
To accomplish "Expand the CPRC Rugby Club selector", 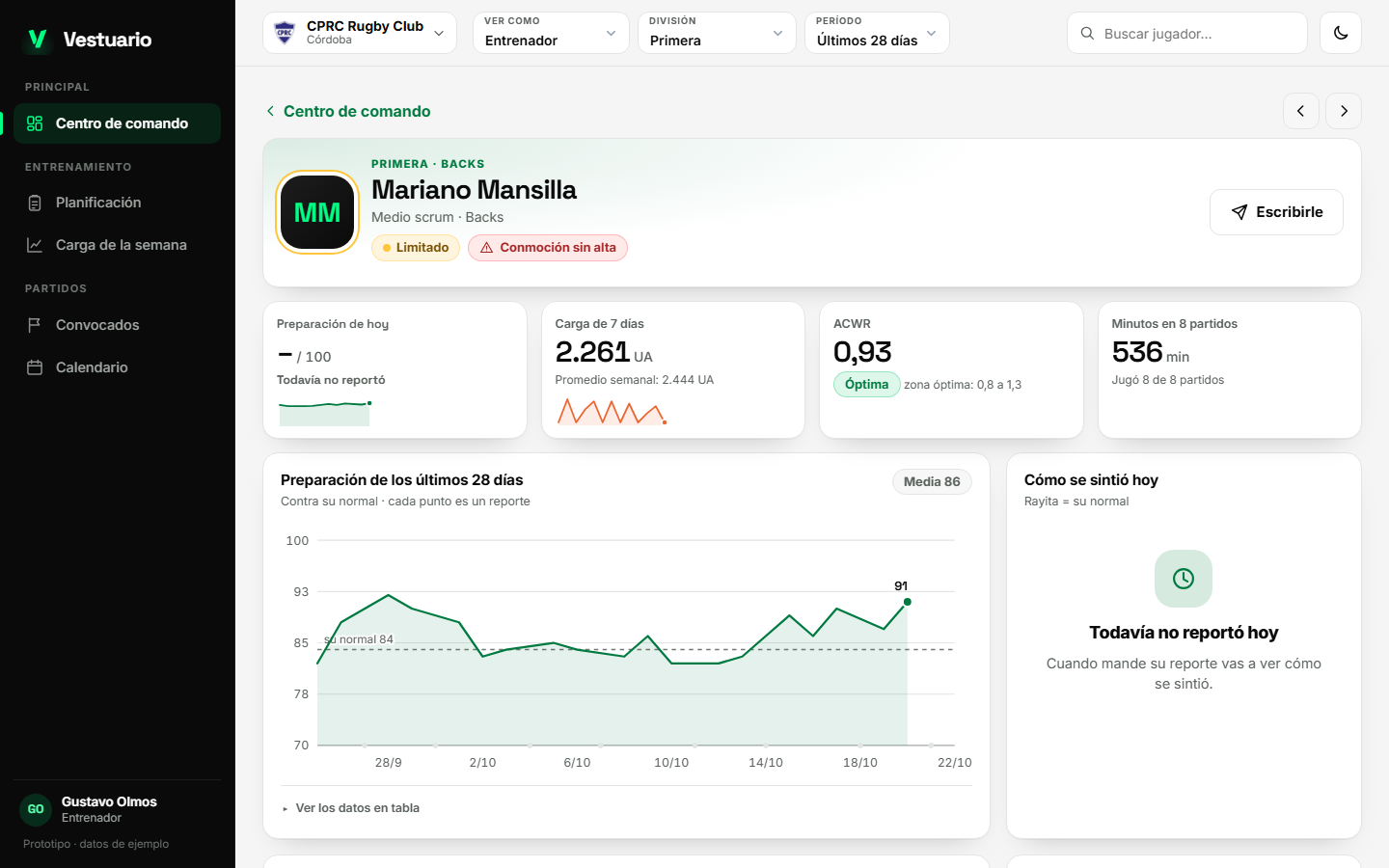I will point(360,33).
